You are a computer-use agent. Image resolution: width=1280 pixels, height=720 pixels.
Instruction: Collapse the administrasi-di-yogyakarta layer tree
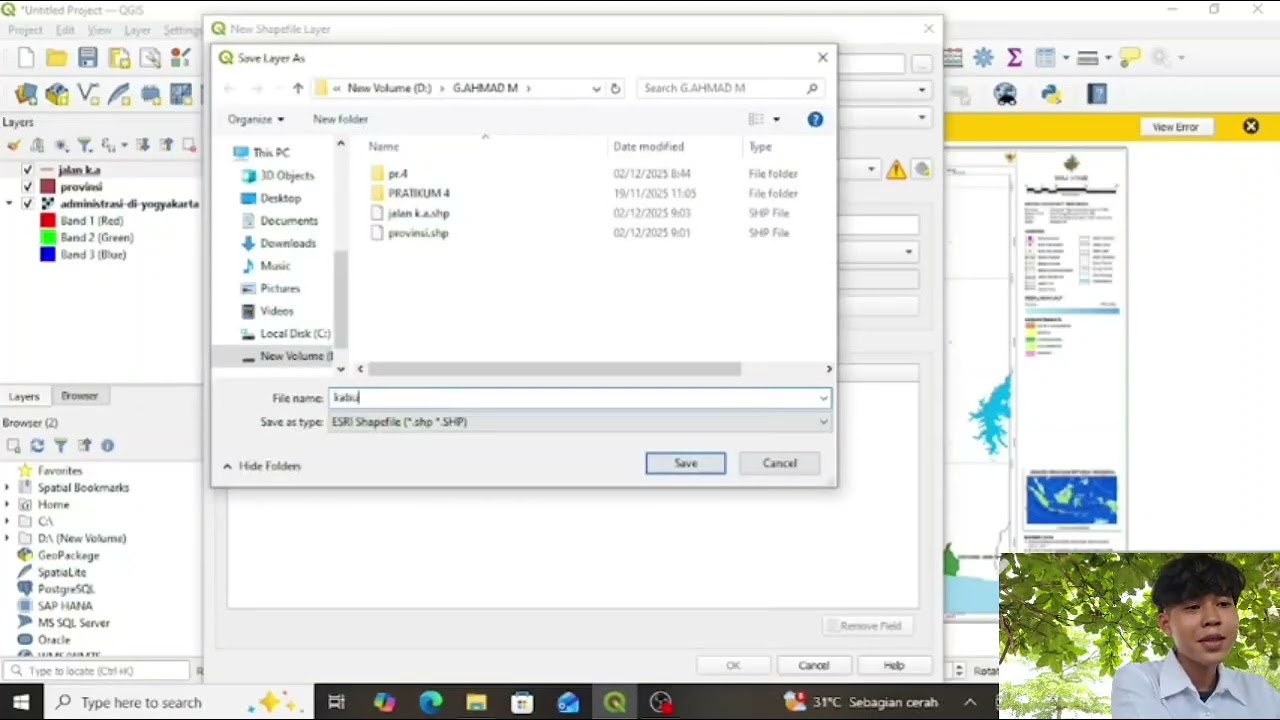point(10,204)
